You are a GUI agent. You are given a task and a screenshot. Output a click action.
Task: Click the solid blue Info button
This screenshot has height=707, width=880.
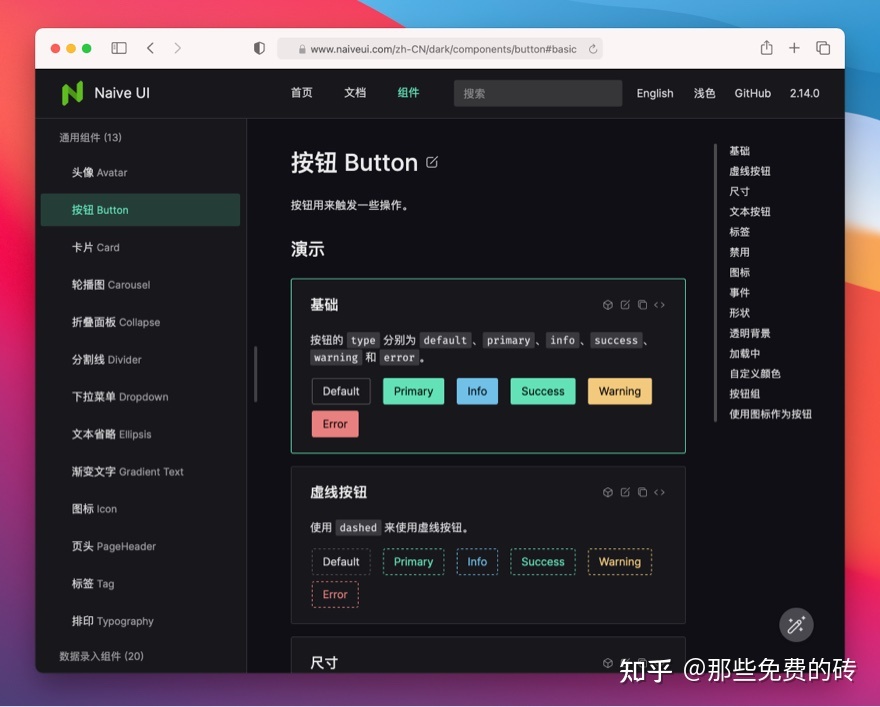[477, 391]
